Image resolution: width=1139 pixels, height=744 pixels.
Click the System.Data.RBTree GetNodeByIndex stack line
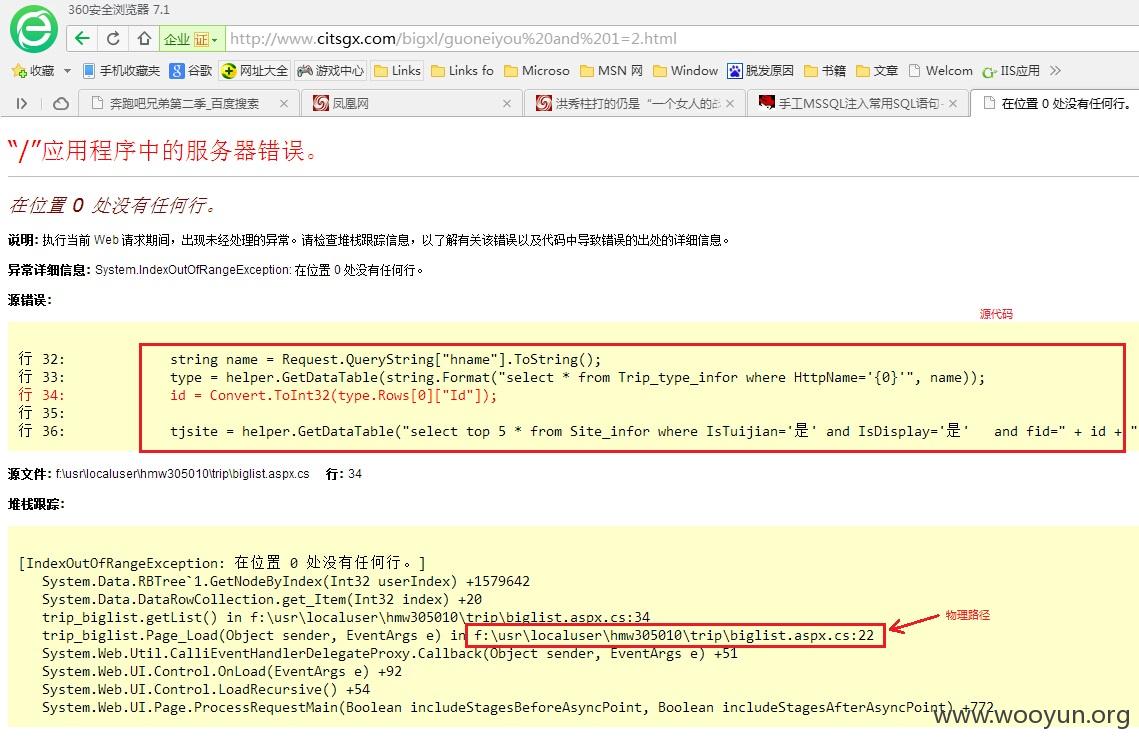coord(286,581)
